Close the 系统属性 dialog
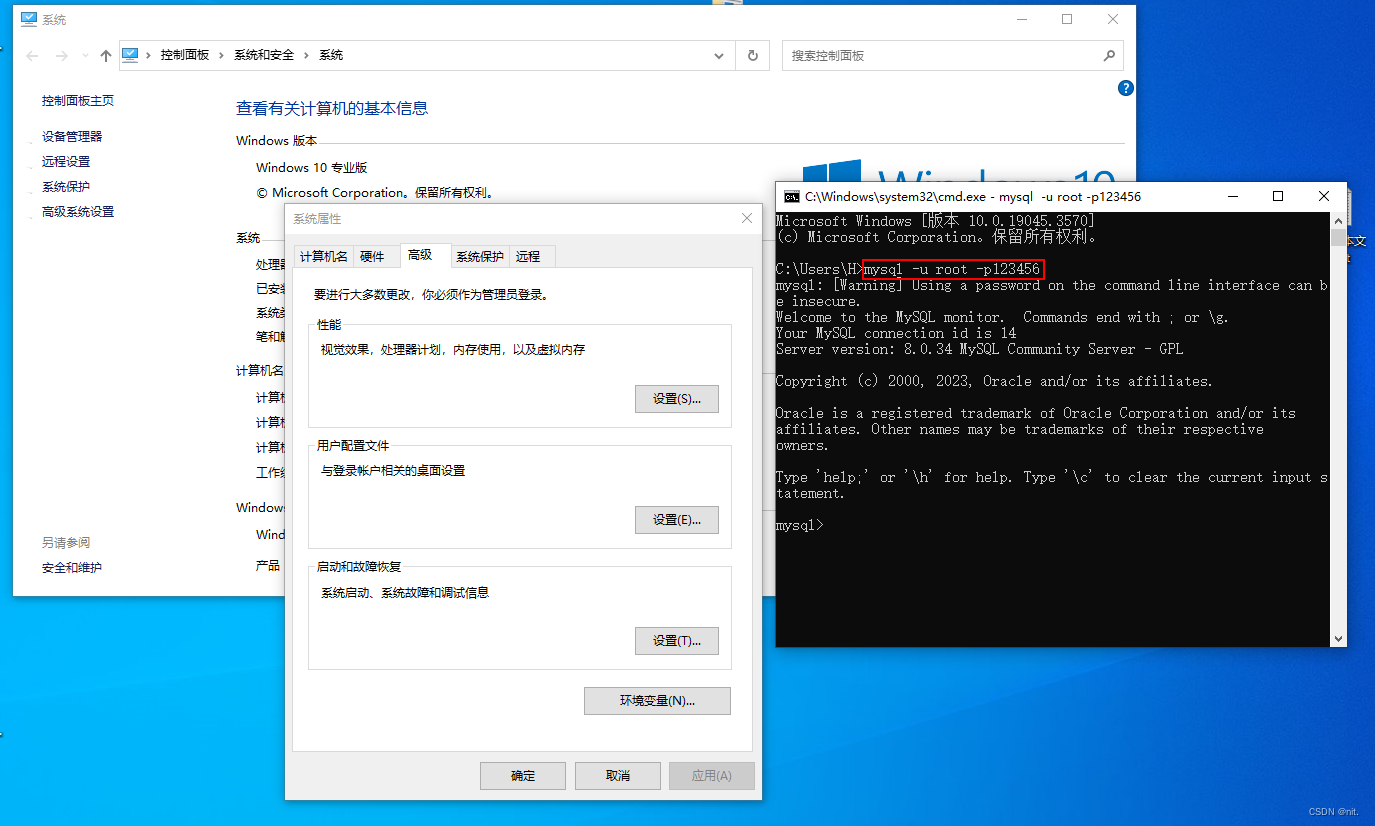 pyautogui.click(x=746, y=218)
